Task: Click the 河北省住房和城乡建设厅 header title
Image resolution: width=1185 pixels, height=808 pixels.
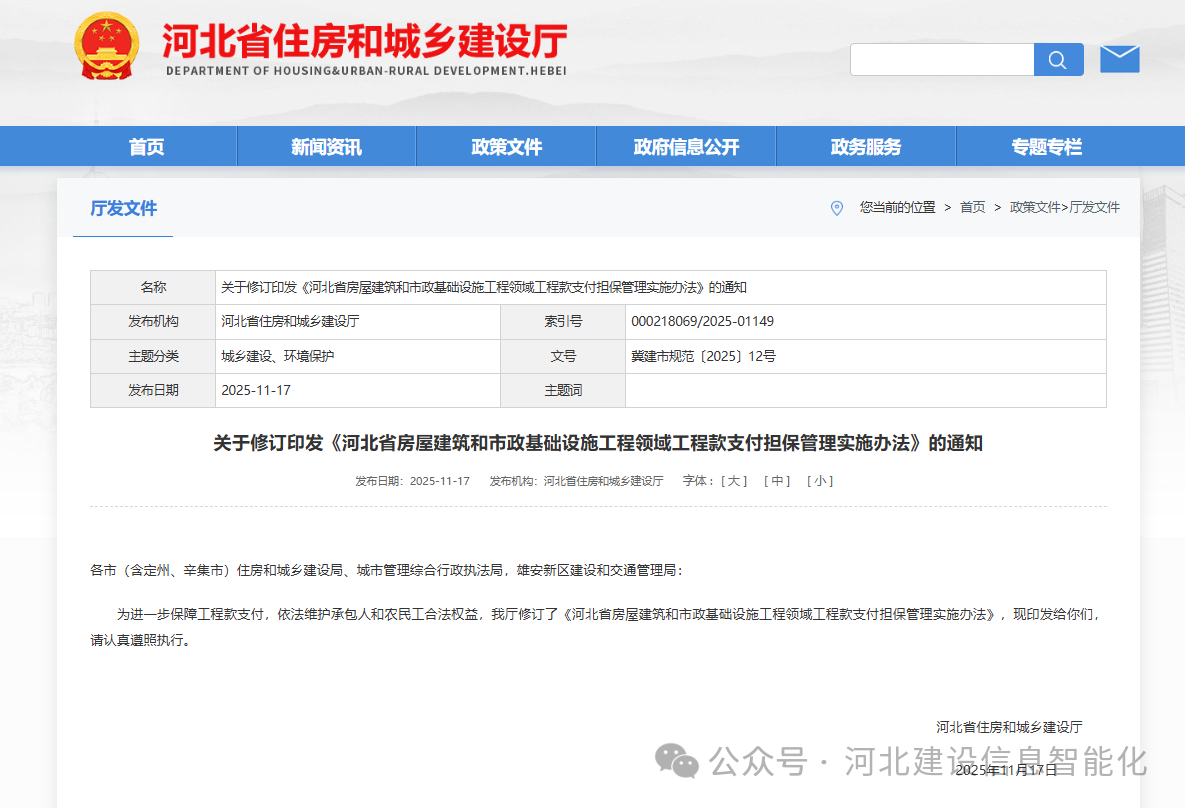Action: tap(362, 40)
